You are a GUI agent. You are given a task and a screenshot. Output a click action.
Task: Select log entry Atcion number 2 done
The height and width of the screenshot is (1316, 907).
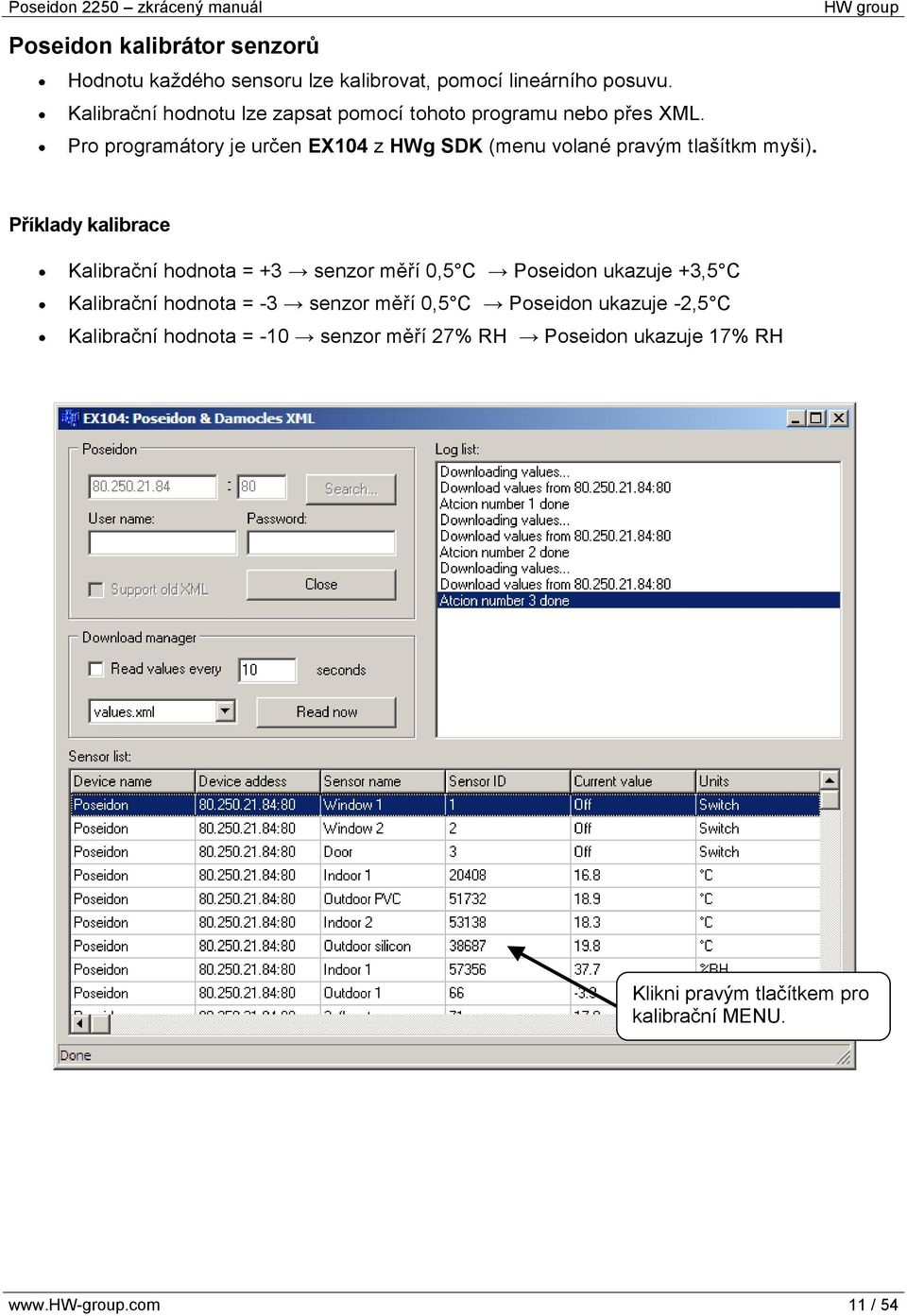click(639, 553)
